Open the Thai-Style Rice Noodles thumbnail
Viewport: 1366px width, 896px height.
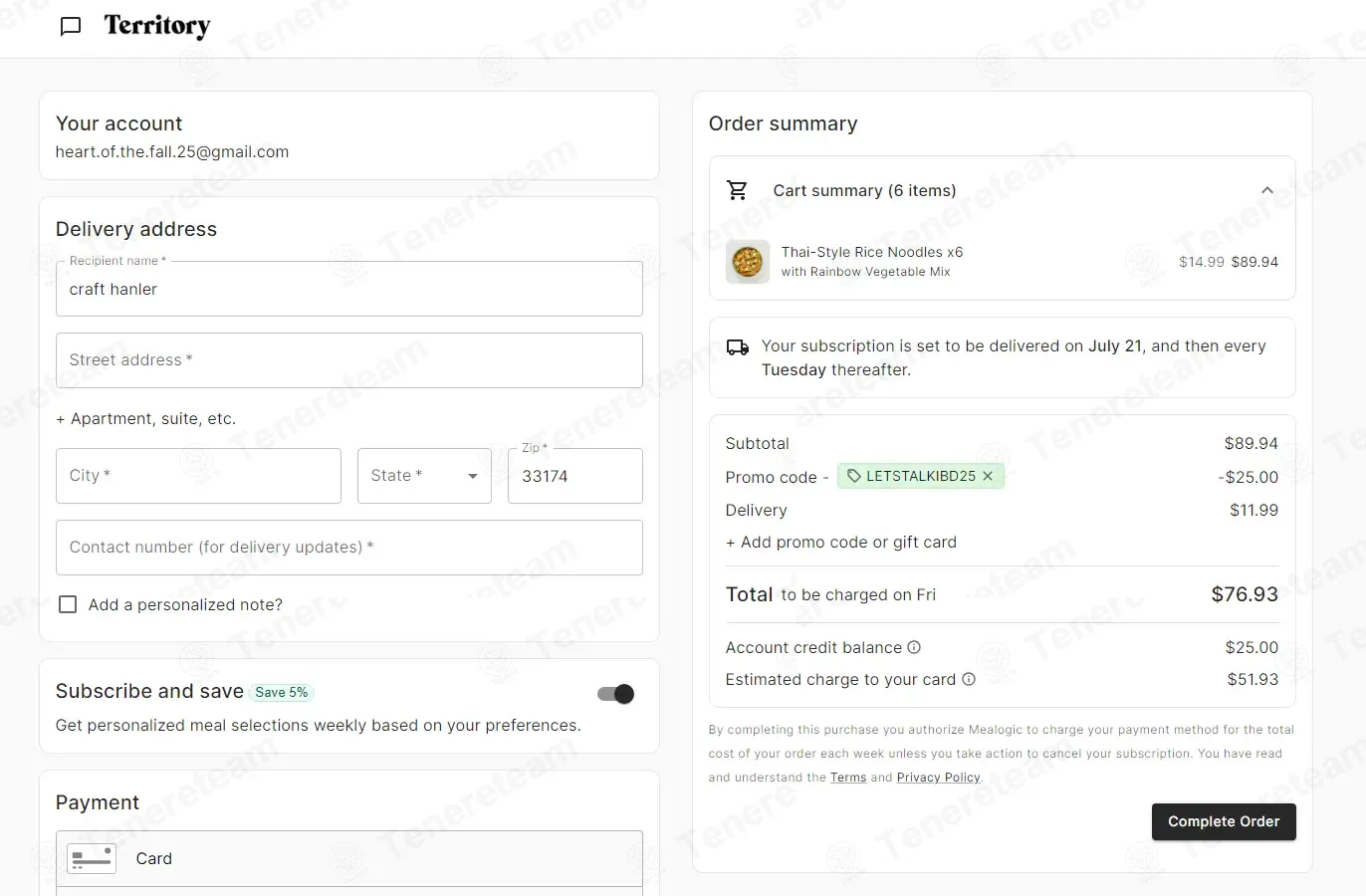(748, 262)
